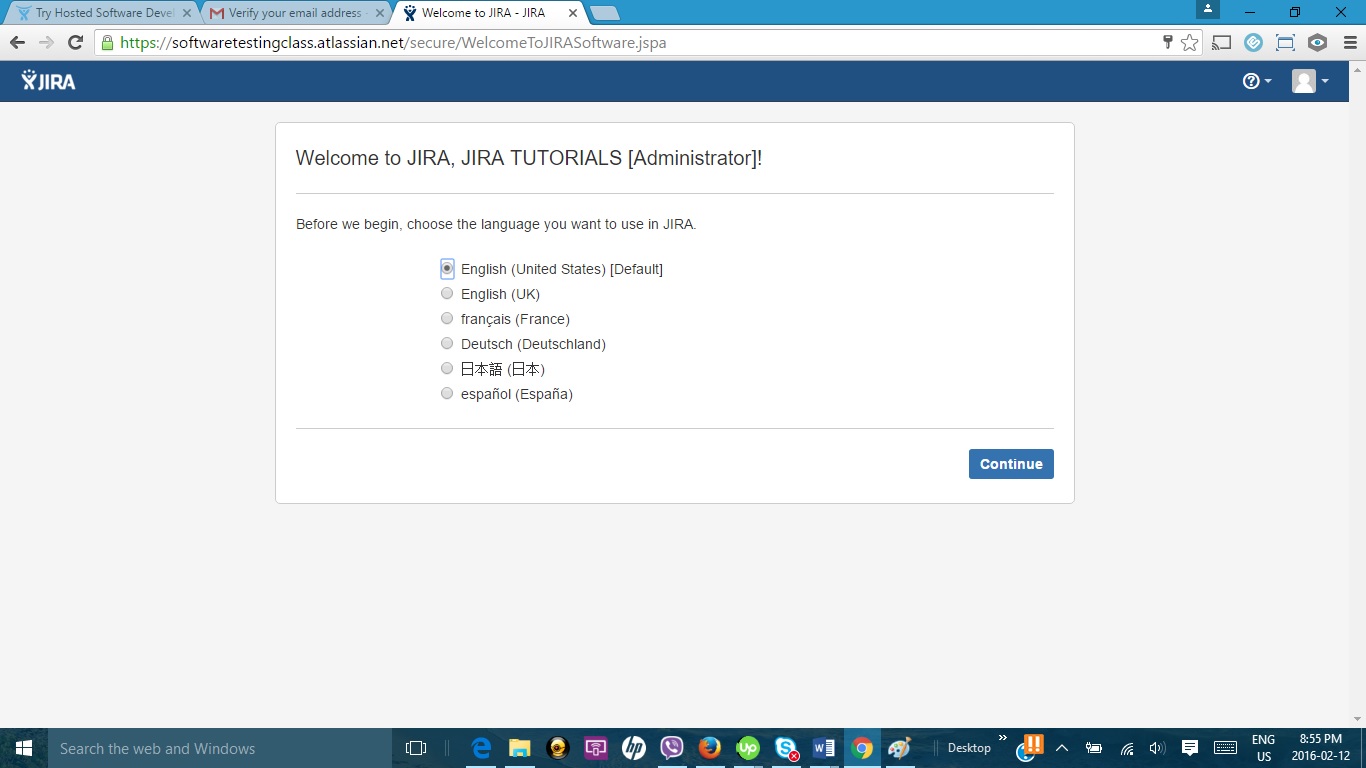Image resolution: width=1366 pixels, height=768 pixels.
Task: Open the Upwork app on taskbar
Action: click(748, 748)
